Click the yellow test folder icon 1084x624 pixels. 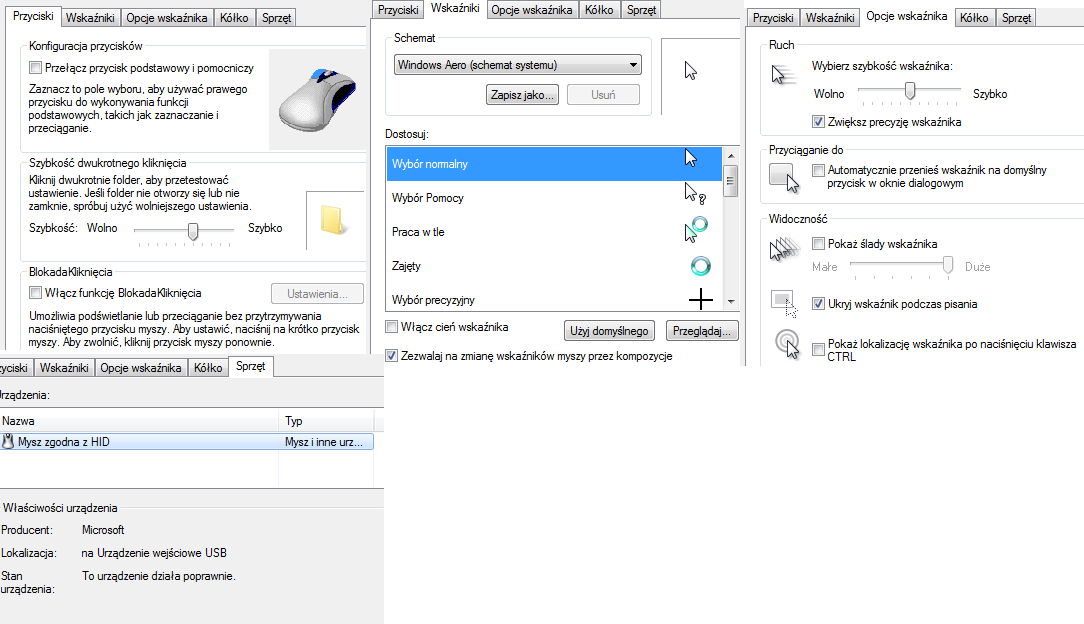pos(333,220)
